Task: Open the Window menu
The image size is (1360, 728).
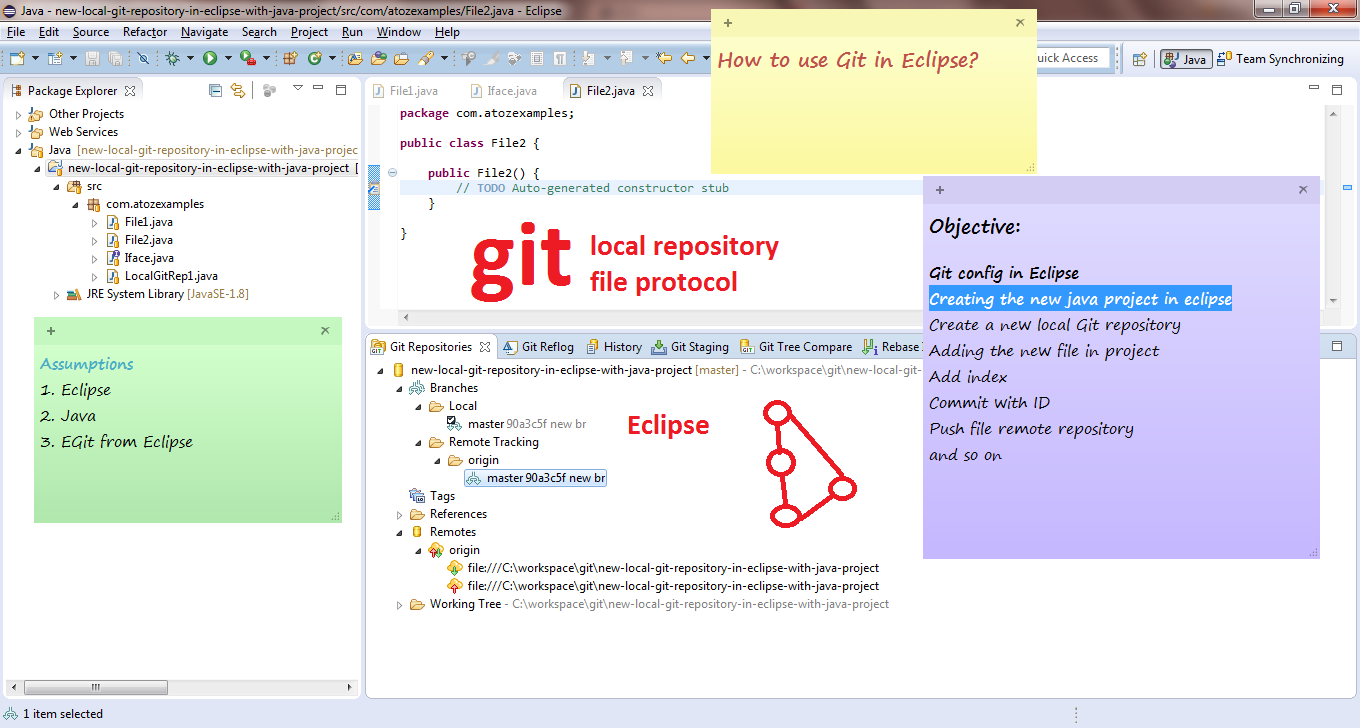Action: [399, 32]
